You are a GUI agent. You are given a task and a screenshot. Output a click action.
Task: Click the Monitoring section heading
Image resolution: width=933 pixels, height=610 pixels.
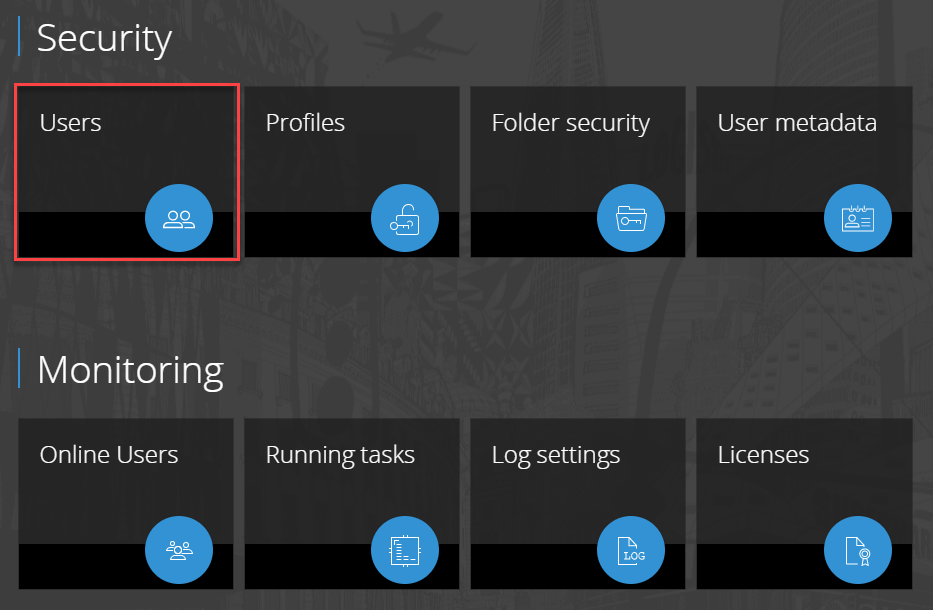[130, 370]
